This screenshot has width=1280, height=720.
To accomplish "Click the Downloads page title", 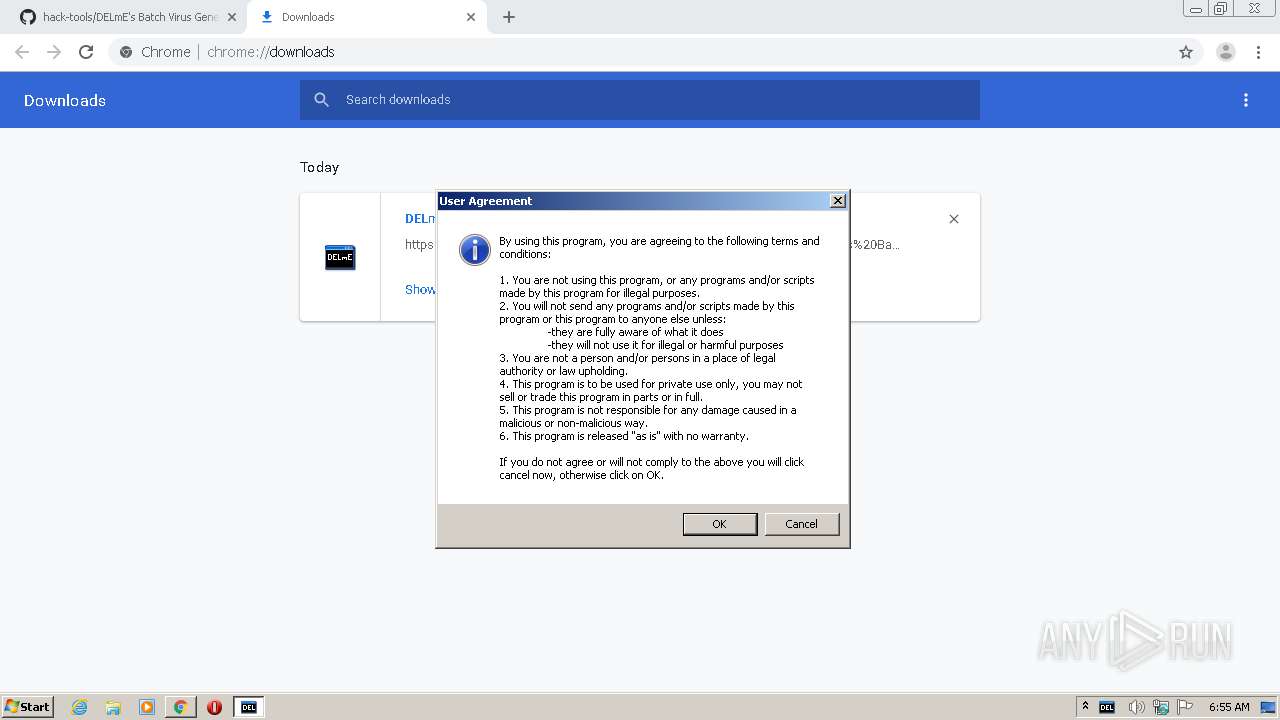I will [65, 100].
